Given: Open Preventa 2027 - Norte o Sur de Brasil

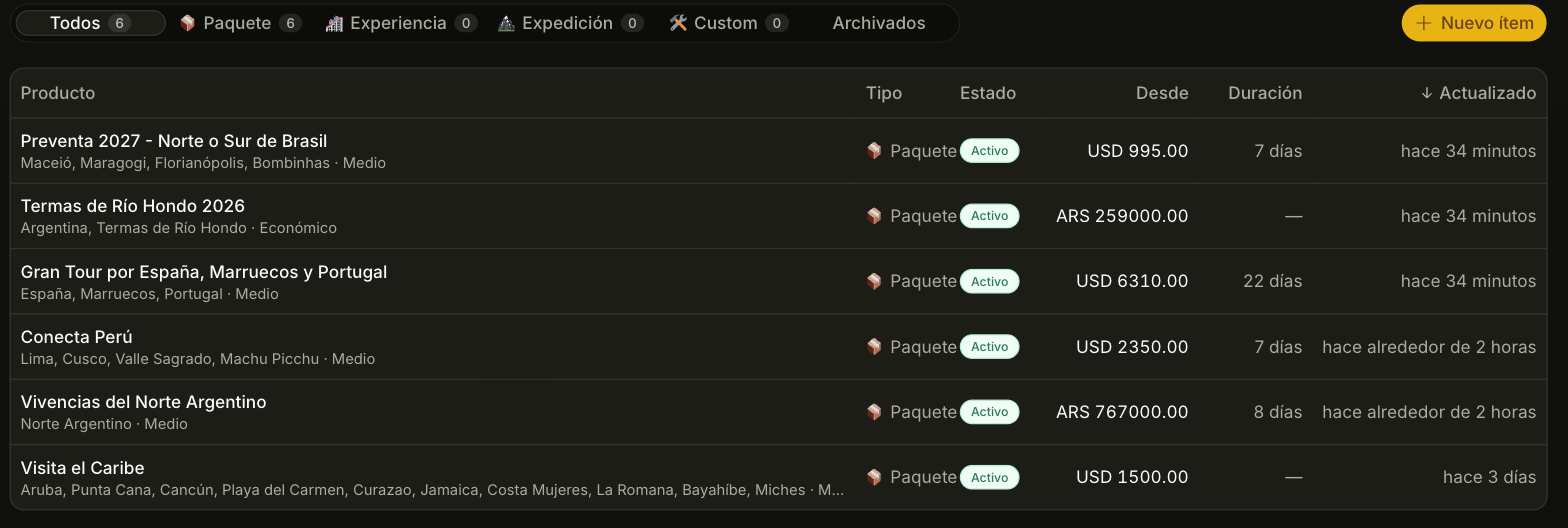Looking at the screenshot, I should [174, 141].
